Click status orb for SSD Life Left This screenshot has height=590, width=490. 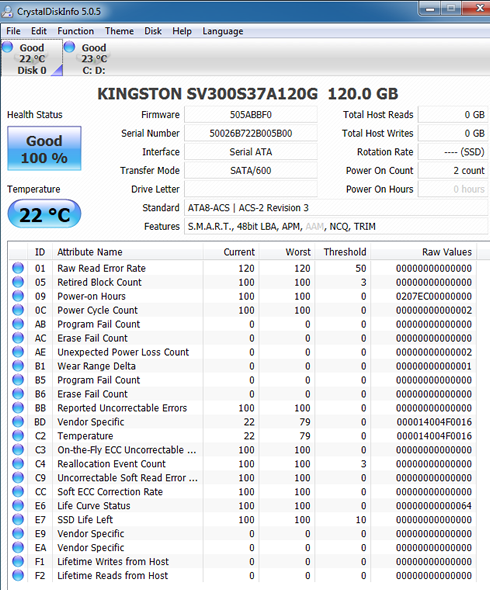coord(18,520)
